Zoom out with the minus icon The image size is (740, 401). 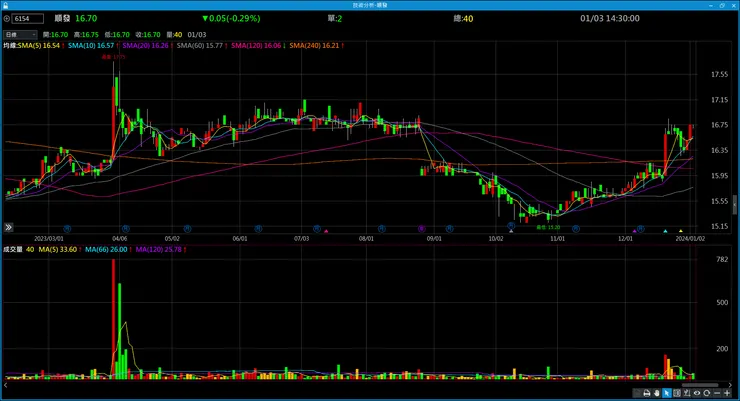click(x=717, y=393)
